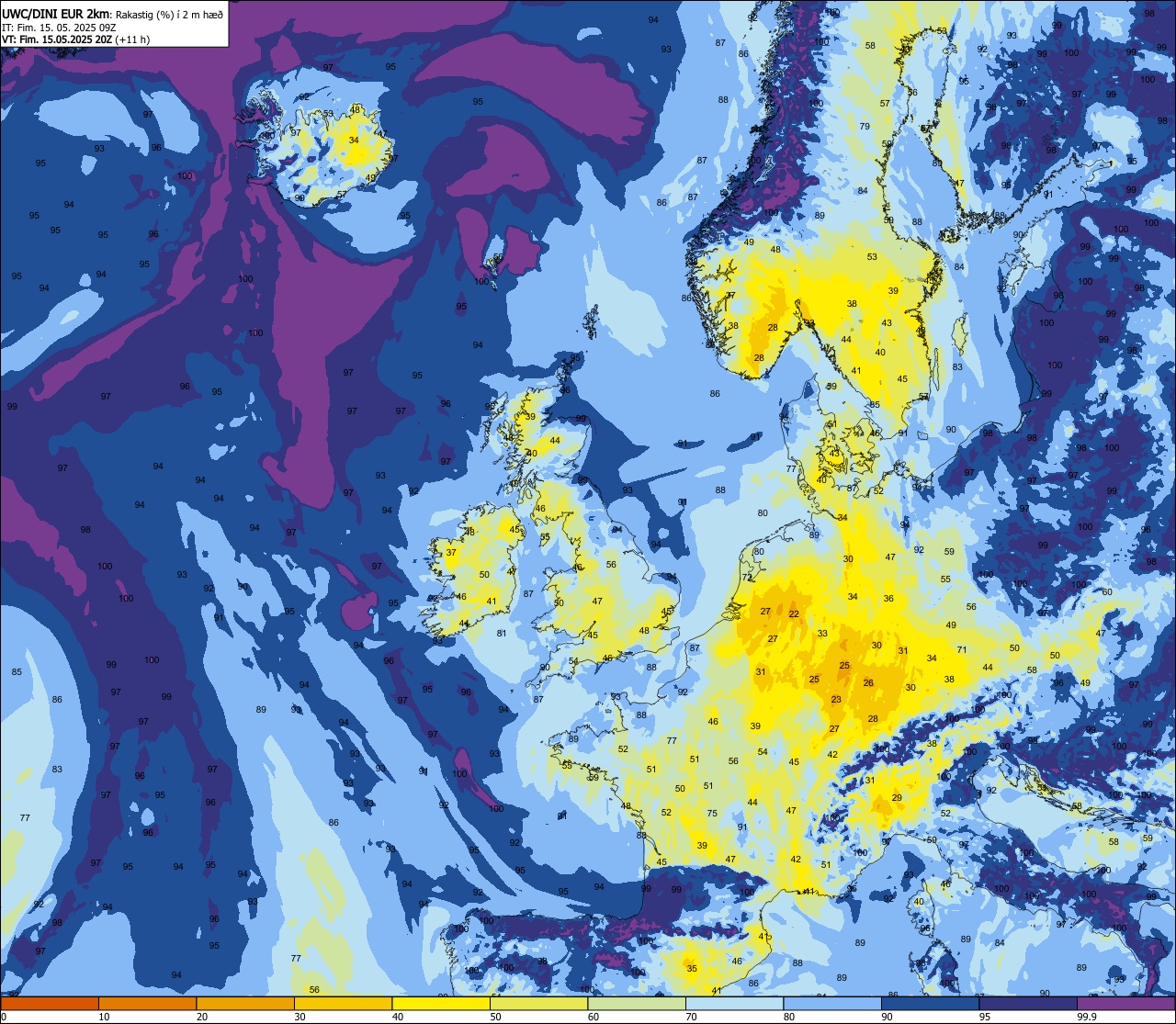Click the 30 legend scale label
Viewport: 1176px width, 1024px height.
coord(300,1017)
